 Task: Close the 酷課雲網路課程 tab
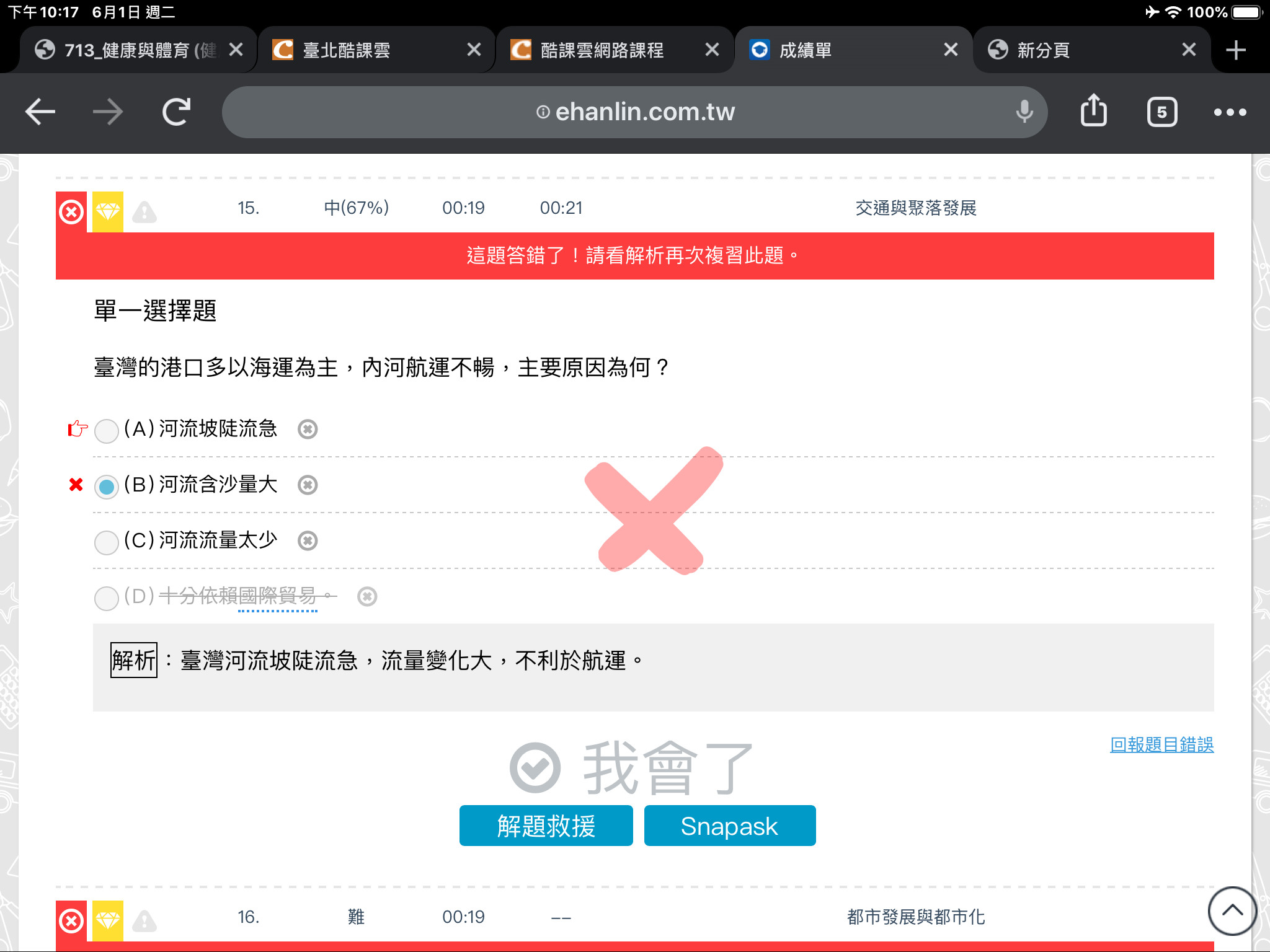712,50
